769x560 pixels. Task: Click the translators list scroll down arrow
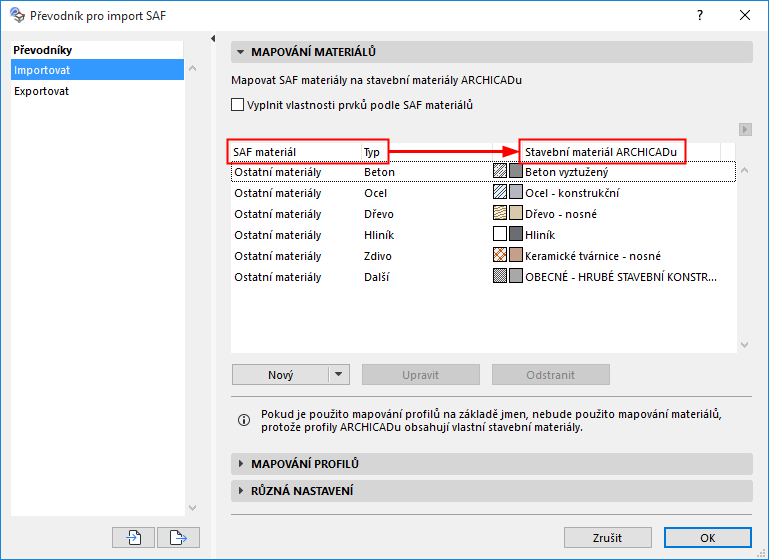coord(193,508)
